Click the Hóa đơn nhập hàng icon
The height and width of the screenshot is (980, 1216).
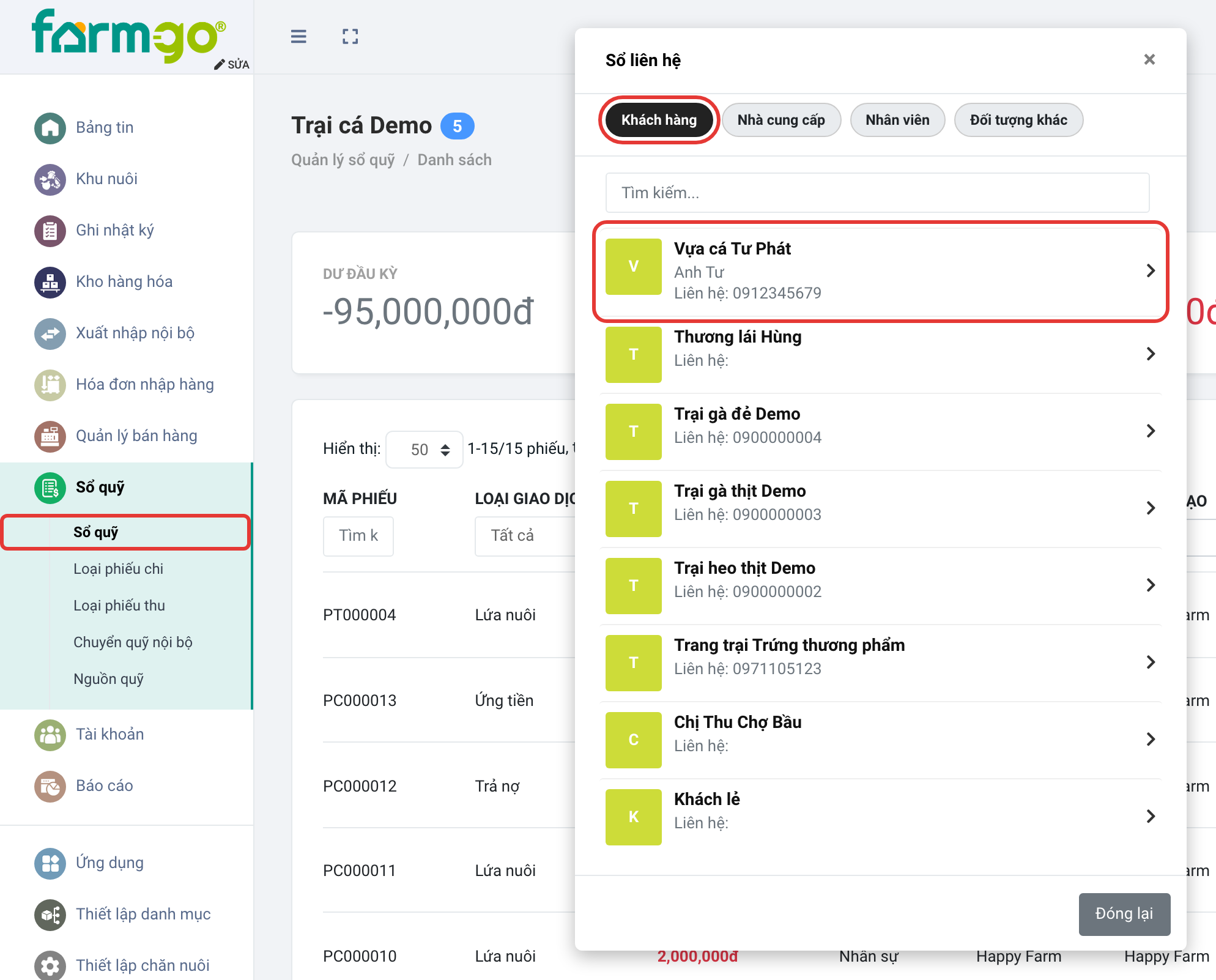50,385
